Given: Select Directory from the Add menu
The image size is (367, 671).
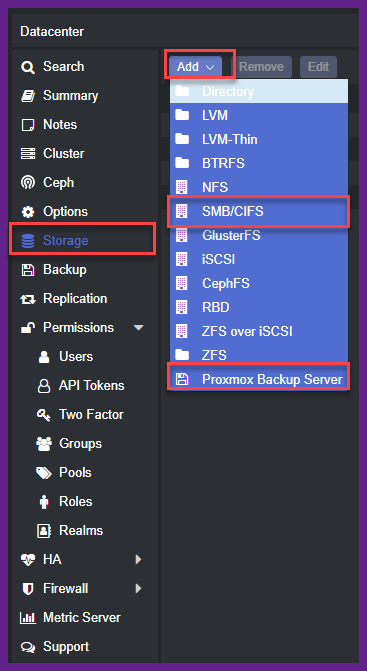Looking at the screenshot, I should pos(259,91).
